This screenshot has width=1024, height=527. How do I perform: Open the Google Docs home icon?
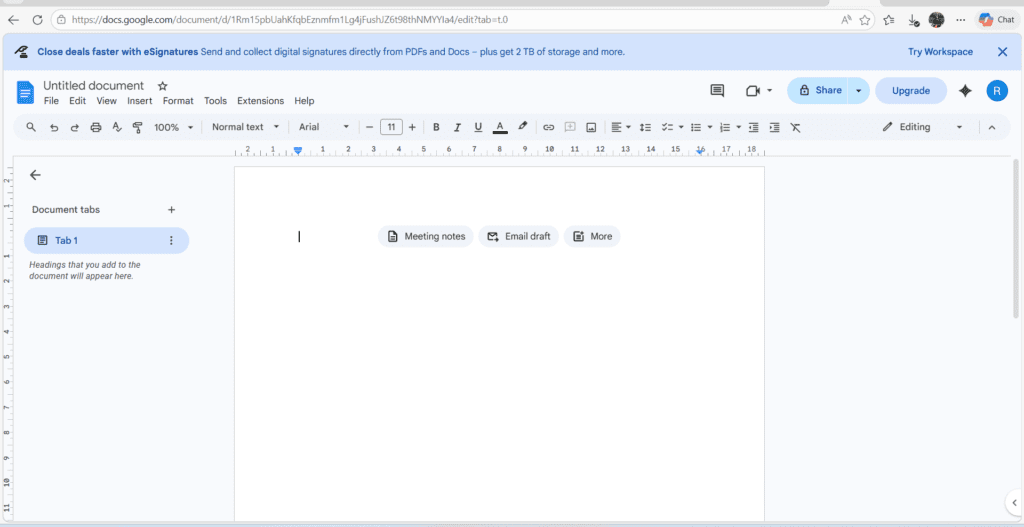point(25,92)
